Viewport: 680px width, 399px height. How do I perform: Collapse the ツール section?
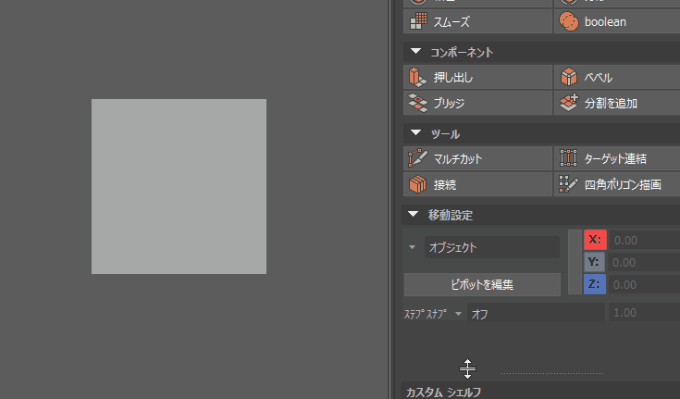point(415,133)
